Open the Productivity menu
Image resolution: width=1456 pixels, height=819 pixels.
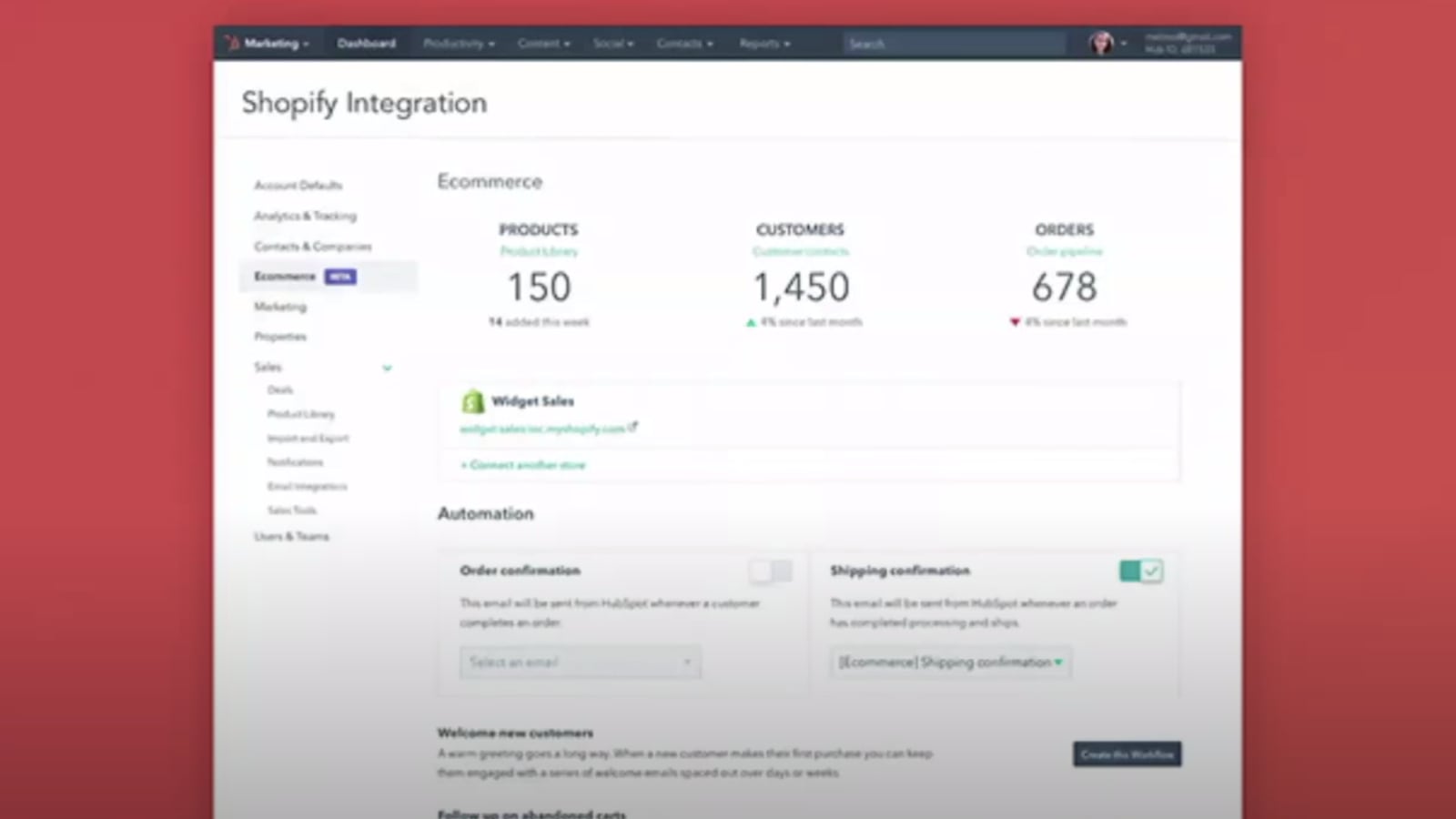click(x=459, y=44)
